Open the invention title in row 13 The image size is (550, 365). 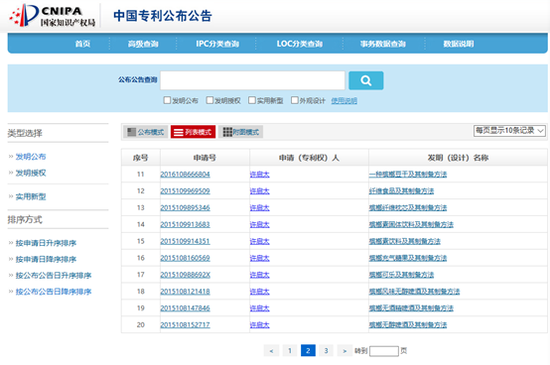[408, 208]
